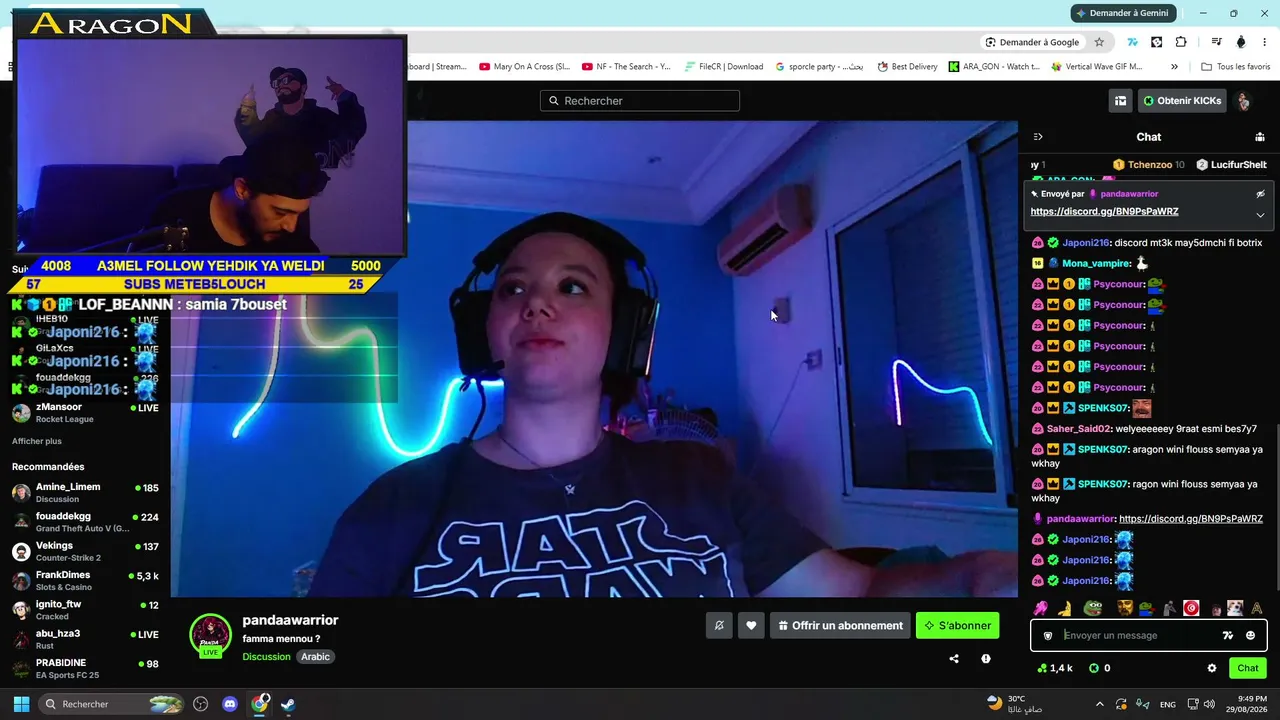This screenshot has height=720, width=1280.
Task: Open the pinned discord.gg link
Action: [1104, 212]
